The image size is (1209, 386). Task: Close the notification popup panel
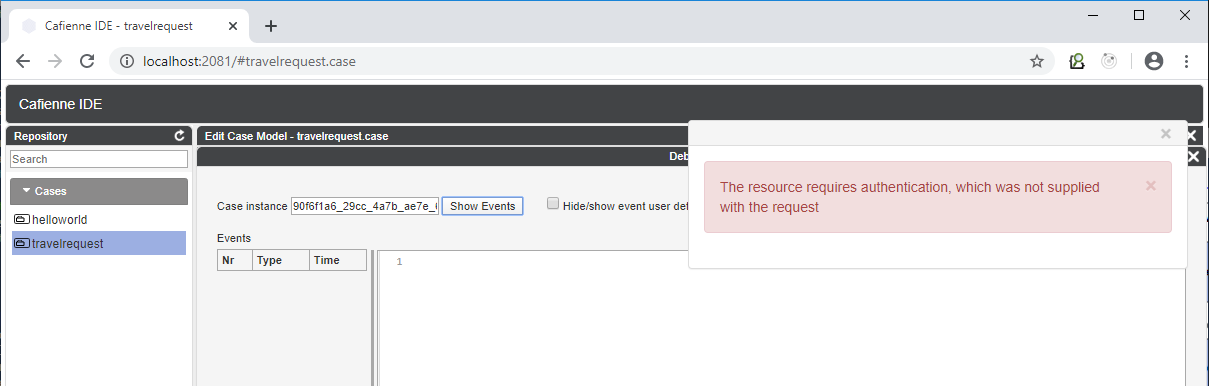tap(1165, 133)
